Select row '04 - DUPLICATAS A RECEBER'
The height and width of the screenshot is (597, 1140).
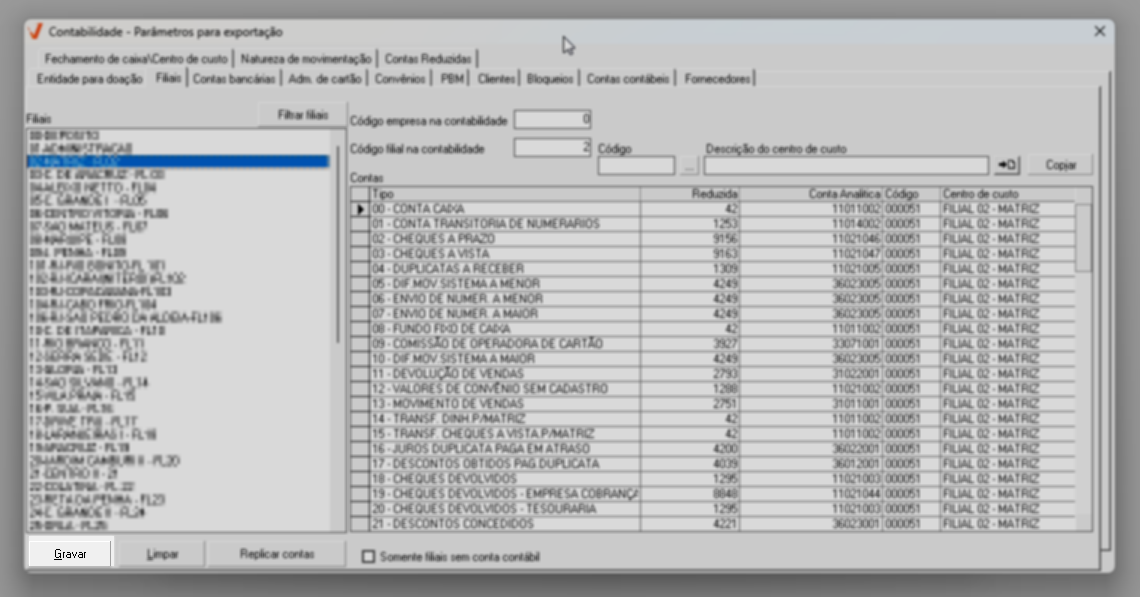[712, 269]
